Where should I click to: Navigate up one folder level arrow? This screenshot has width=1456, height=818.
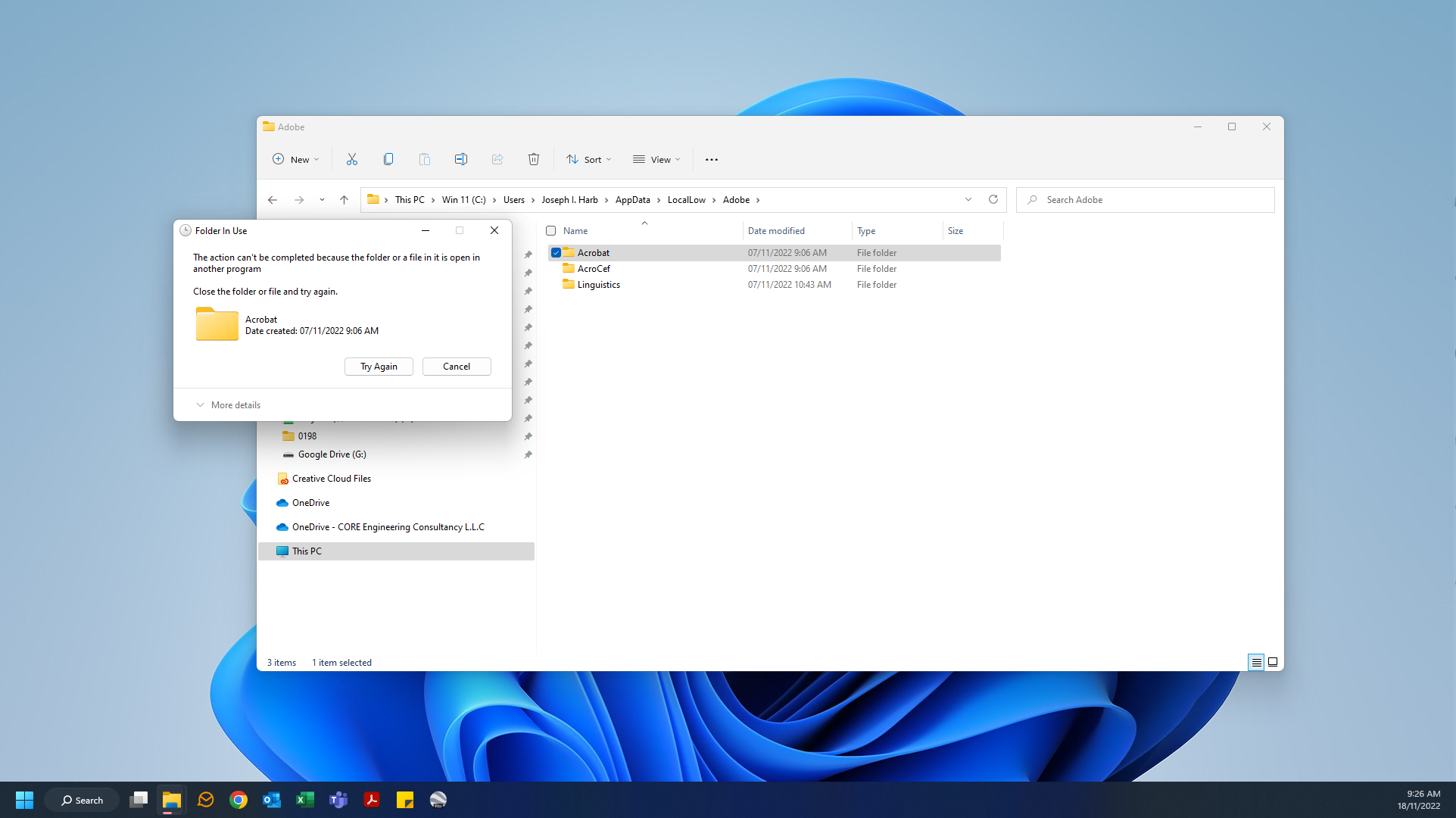pos(344,200)
